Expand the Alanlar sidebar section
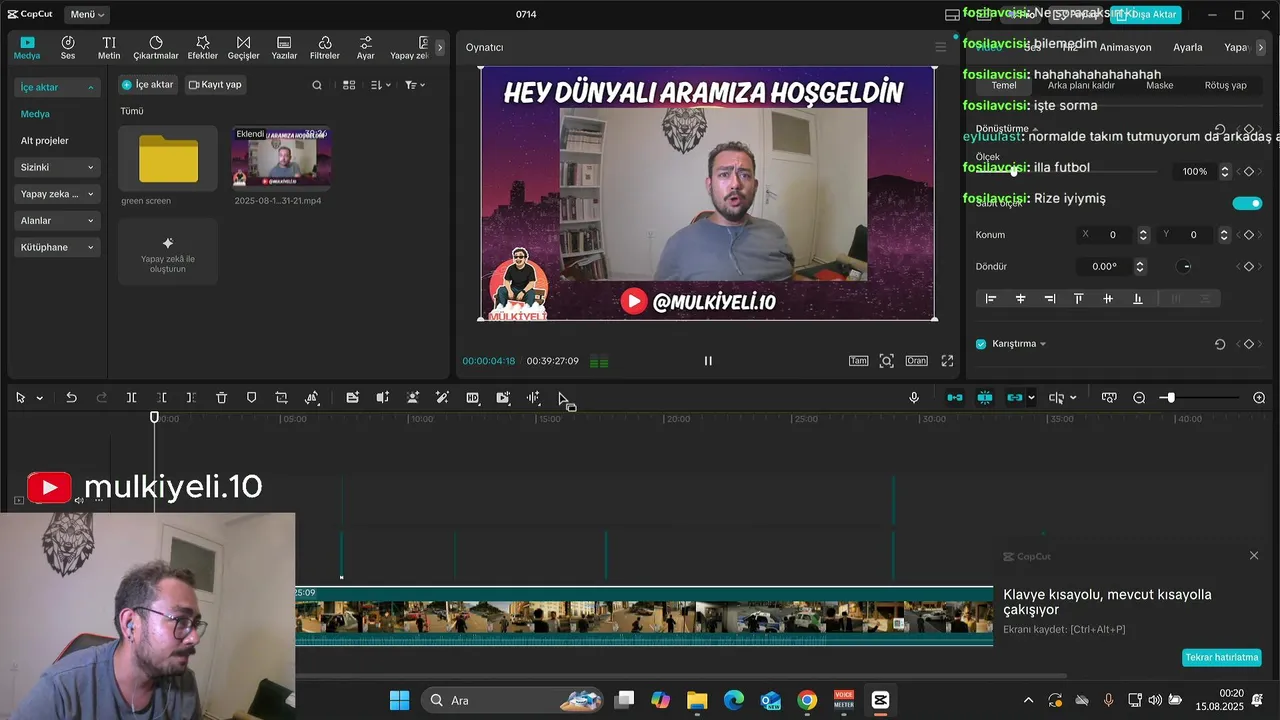 [57, 220]
